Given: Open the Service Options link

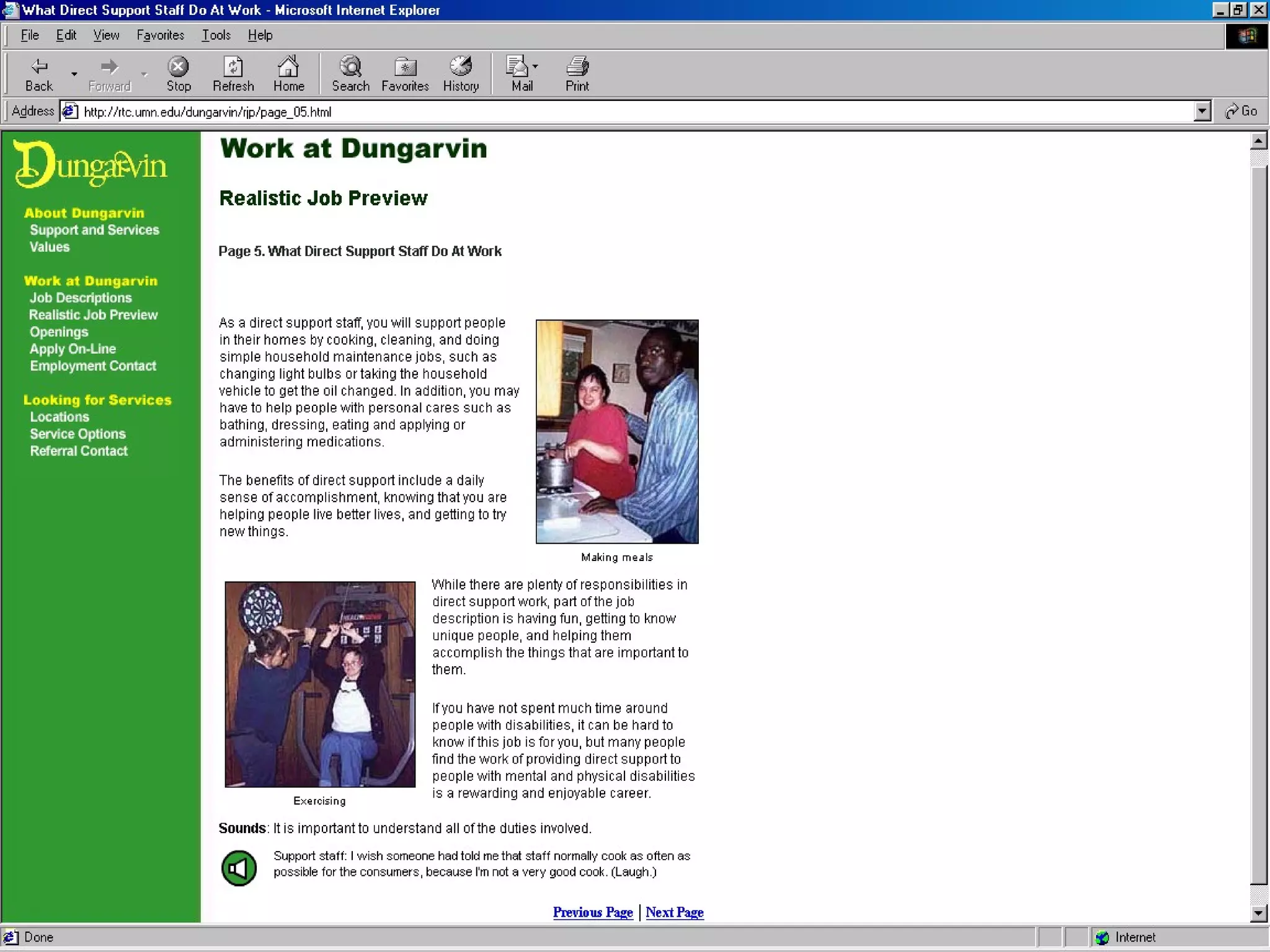Looking at the screenshot, I should click(78, 434).
